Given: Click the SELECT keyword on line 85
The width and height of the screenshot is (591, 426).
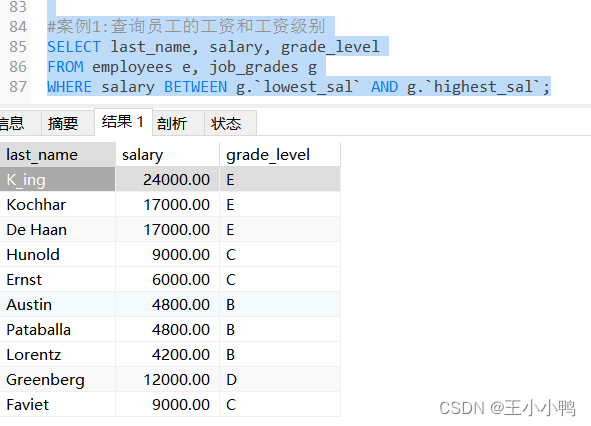Looking at the screenshot, I should tap(74, 47).
